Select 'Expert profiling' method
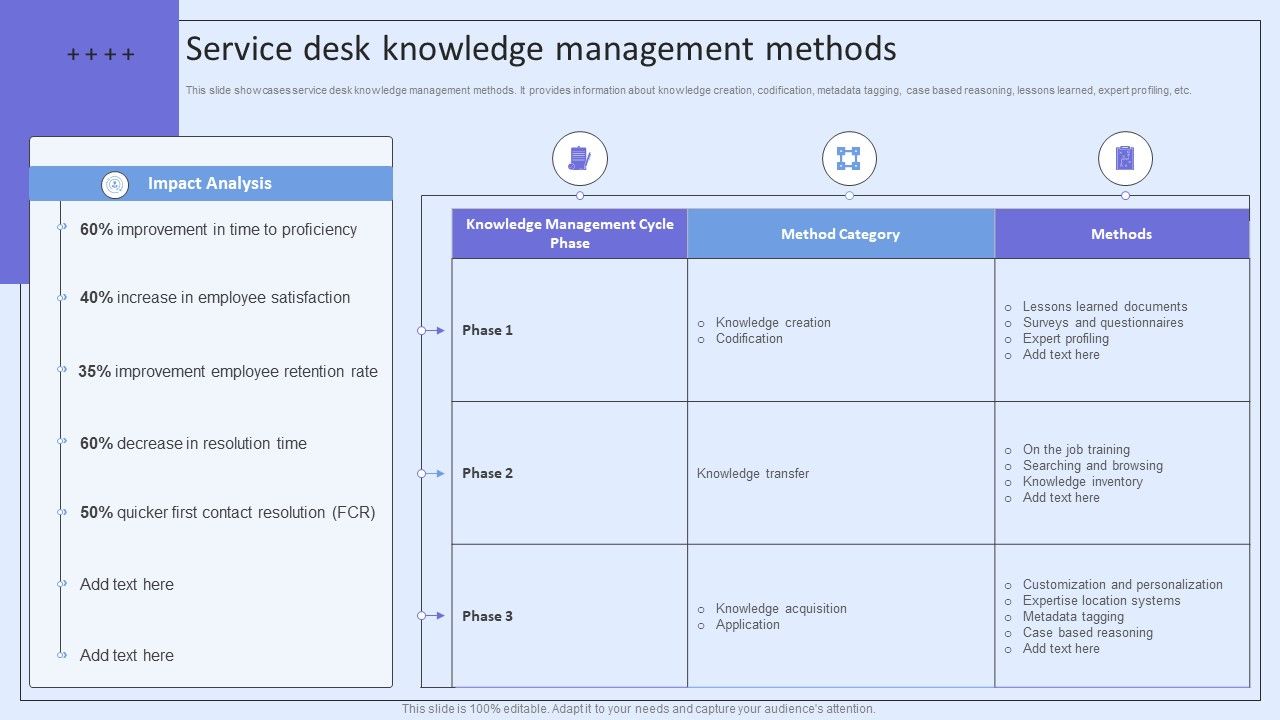Screen dimensions: 1280x720 [x=1065, y=338]
